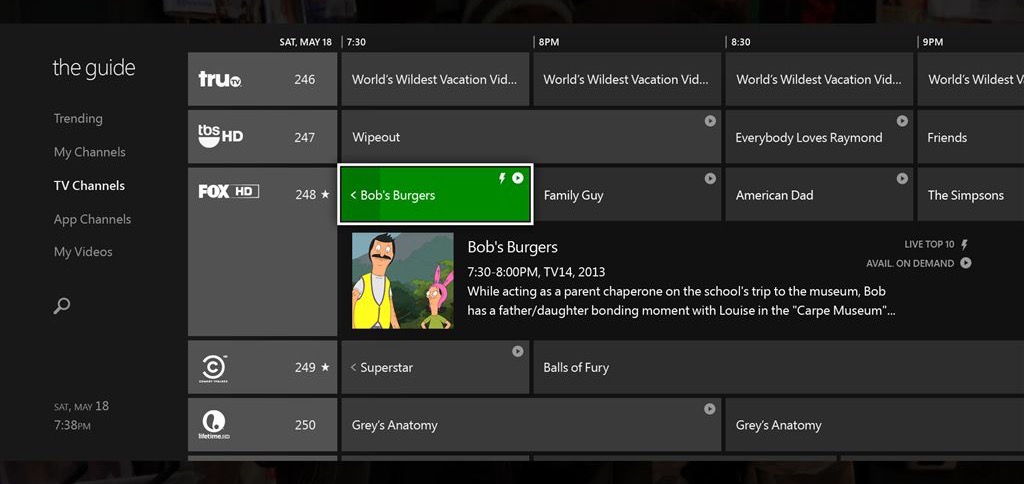The image size is (1024, 484).
Task: Select Superstar on channel 249
Action: 435,367
